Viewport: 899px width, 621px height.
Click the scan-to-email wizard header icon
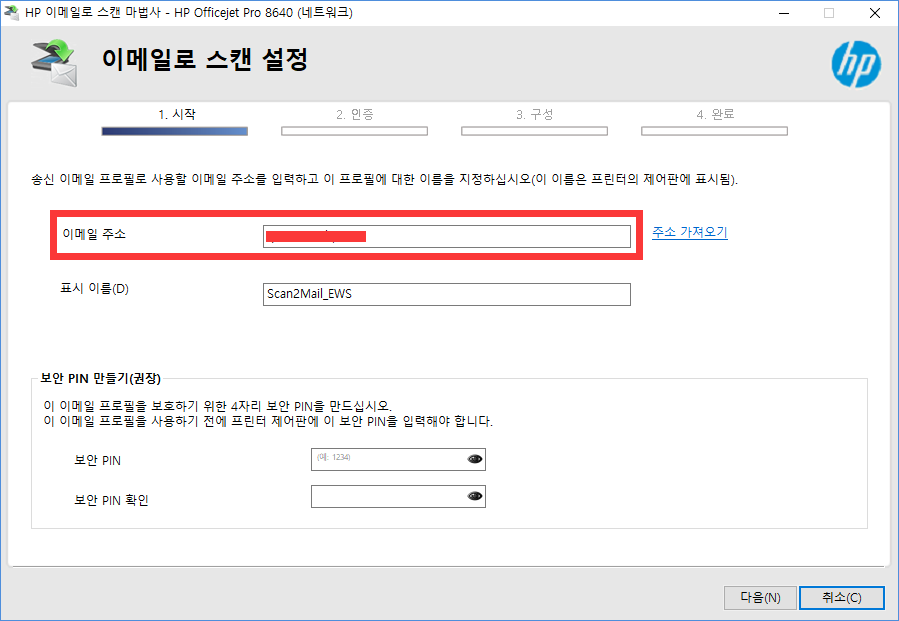point(54,63)
